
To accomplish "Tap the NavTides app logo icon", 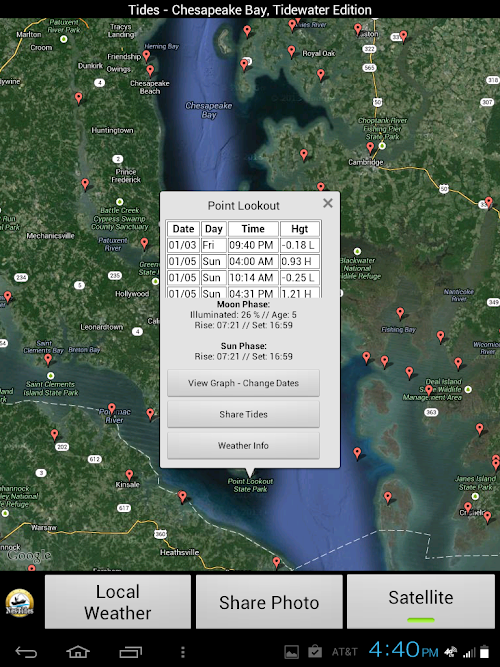I will tap(20, 603).
